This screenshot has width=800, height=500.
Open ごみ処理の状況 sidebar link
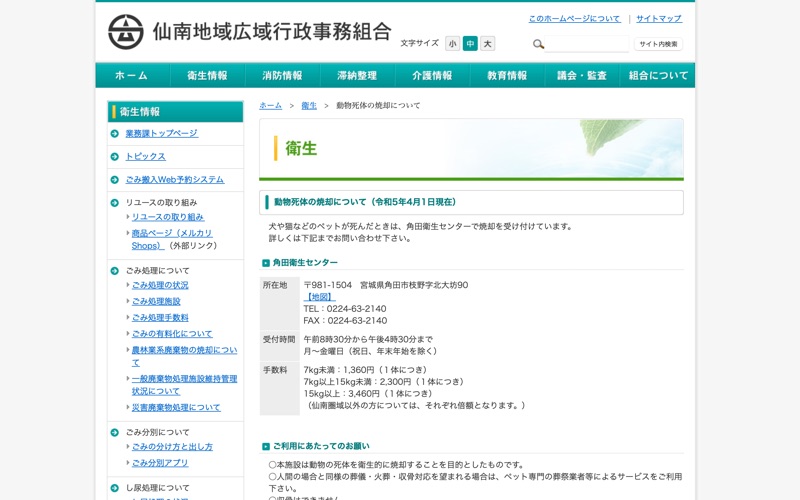coord(160,285)
